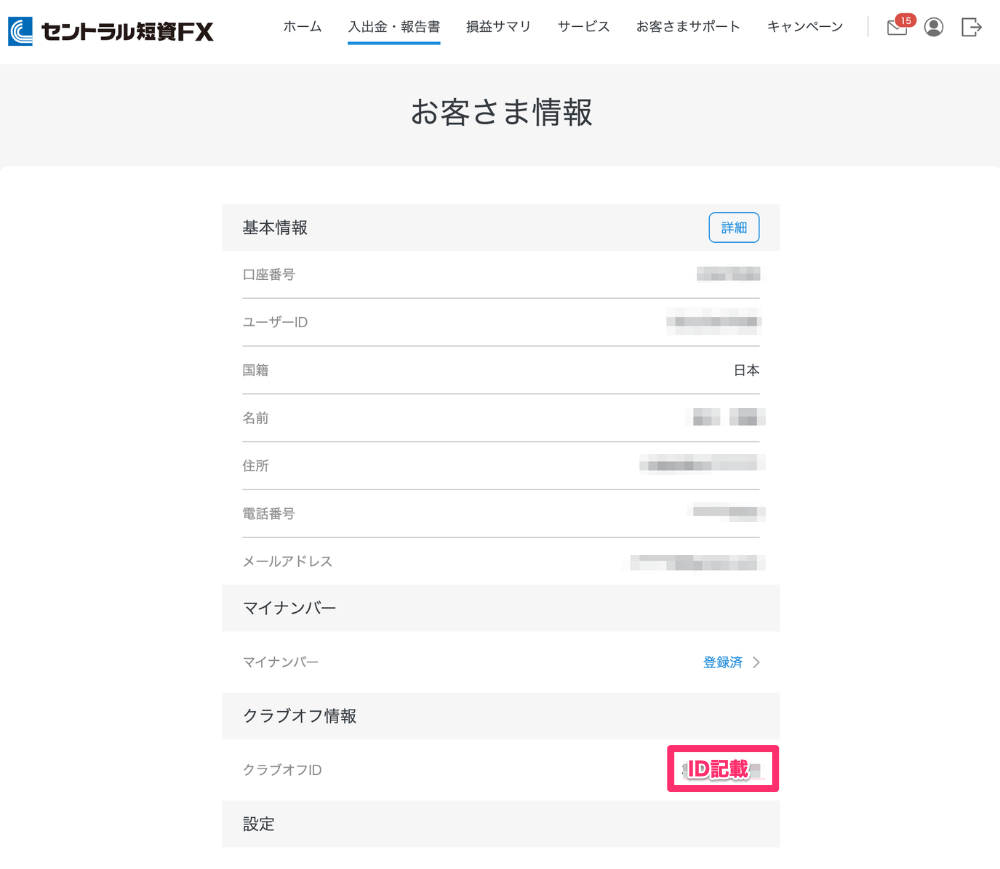Log out using the logout arrow icon
The height and width of the screenshot is (869, 1000).
coord(971,27)
